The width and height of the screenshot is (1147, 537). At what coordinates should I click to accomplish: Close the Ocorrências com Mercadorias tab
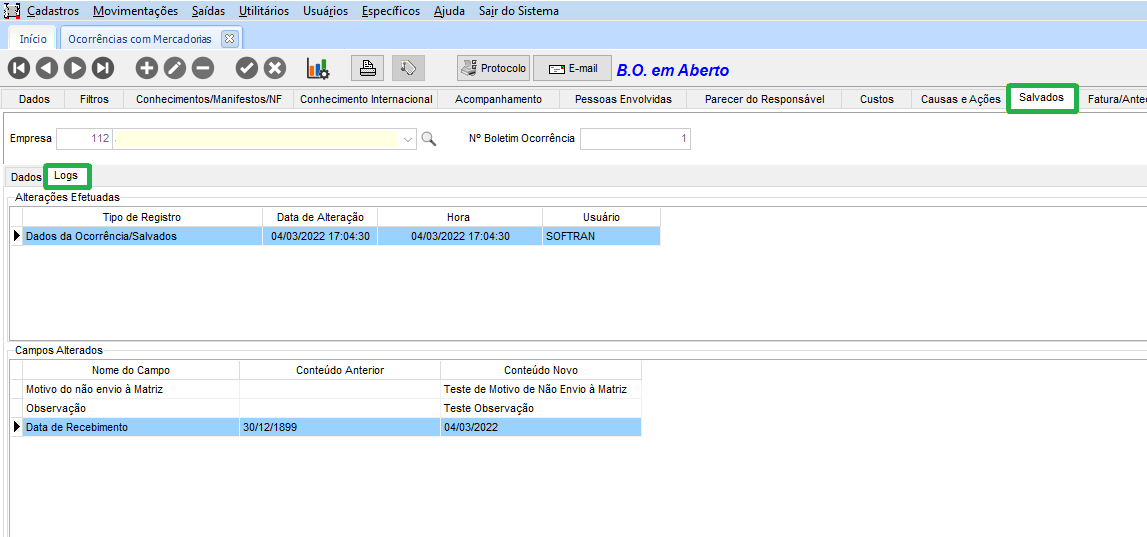coord(229,39)
